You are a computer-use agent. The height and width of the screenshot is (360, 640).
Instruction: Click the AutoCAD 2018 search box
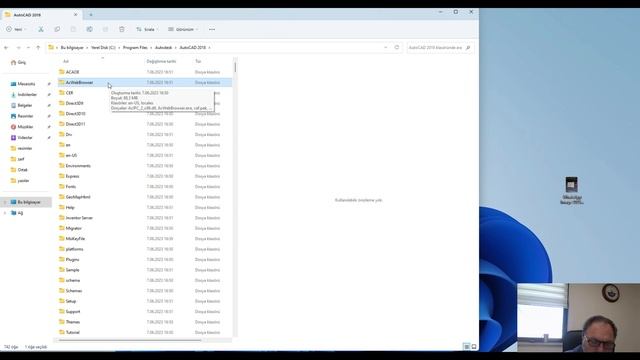440,48
